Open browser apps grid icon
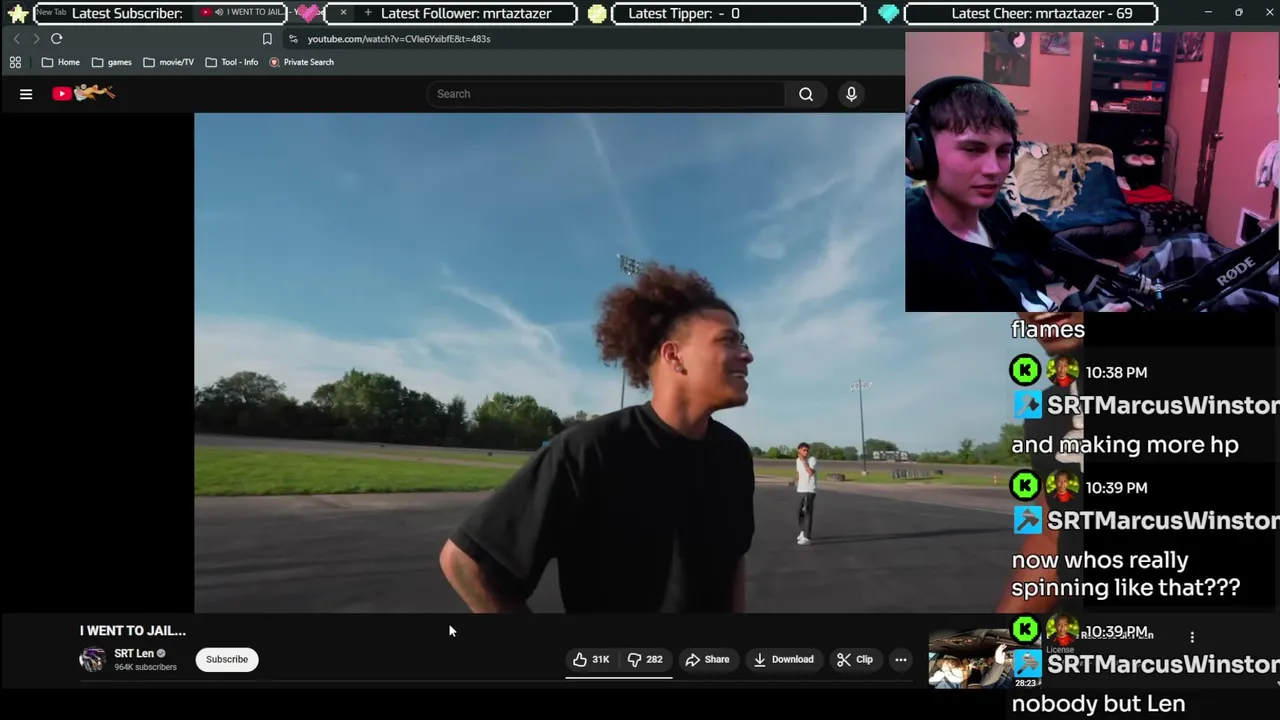The image size is (1280, 720). [x=15, y=62]
